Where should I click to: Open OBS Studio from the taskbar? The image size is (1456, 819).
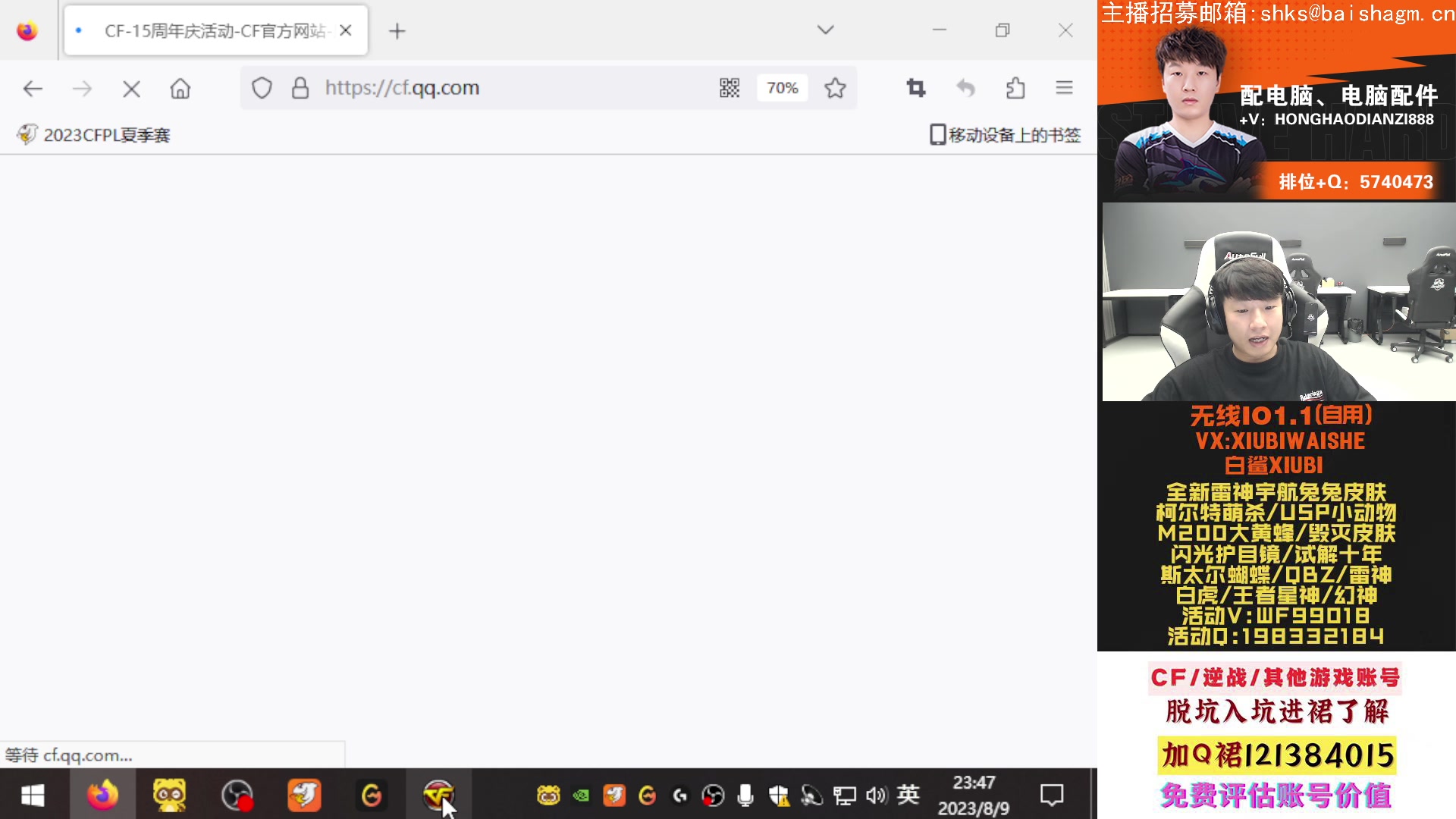click(x=237, y=795)
